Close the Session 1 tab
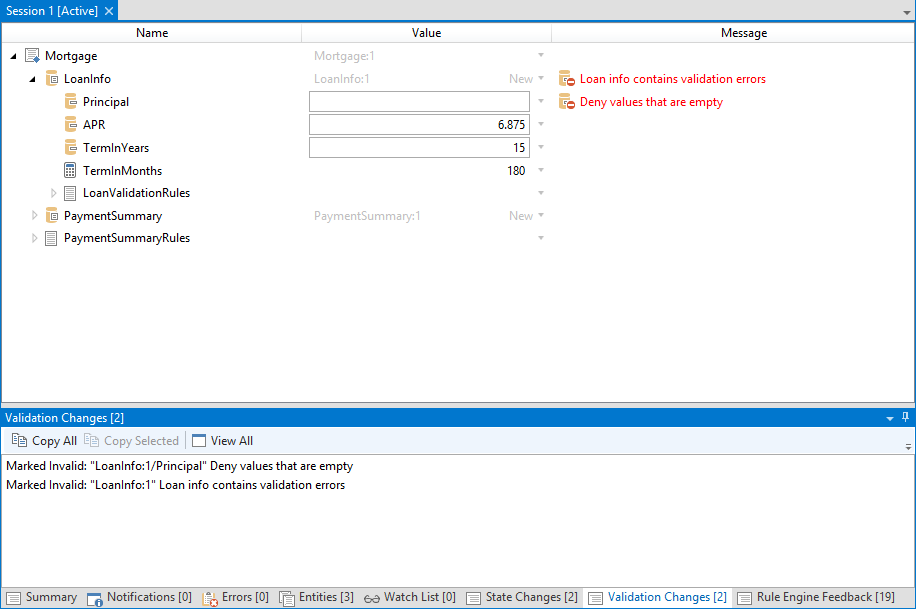This screenshot has height=609, width=916. click(109, 10)
